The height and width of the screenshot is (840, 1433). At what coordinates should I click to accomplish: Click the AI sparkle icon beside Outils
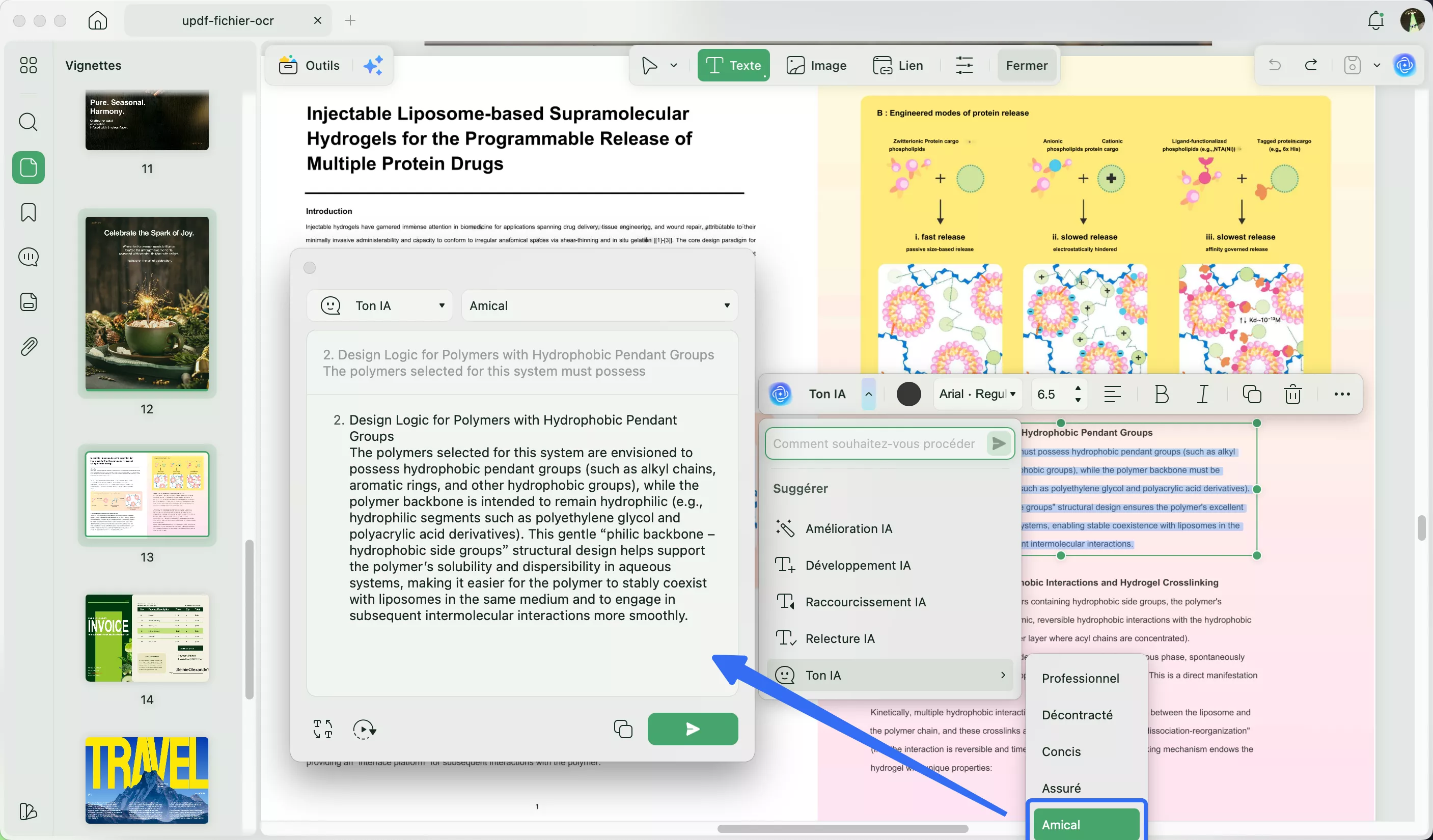click(373, 66)
